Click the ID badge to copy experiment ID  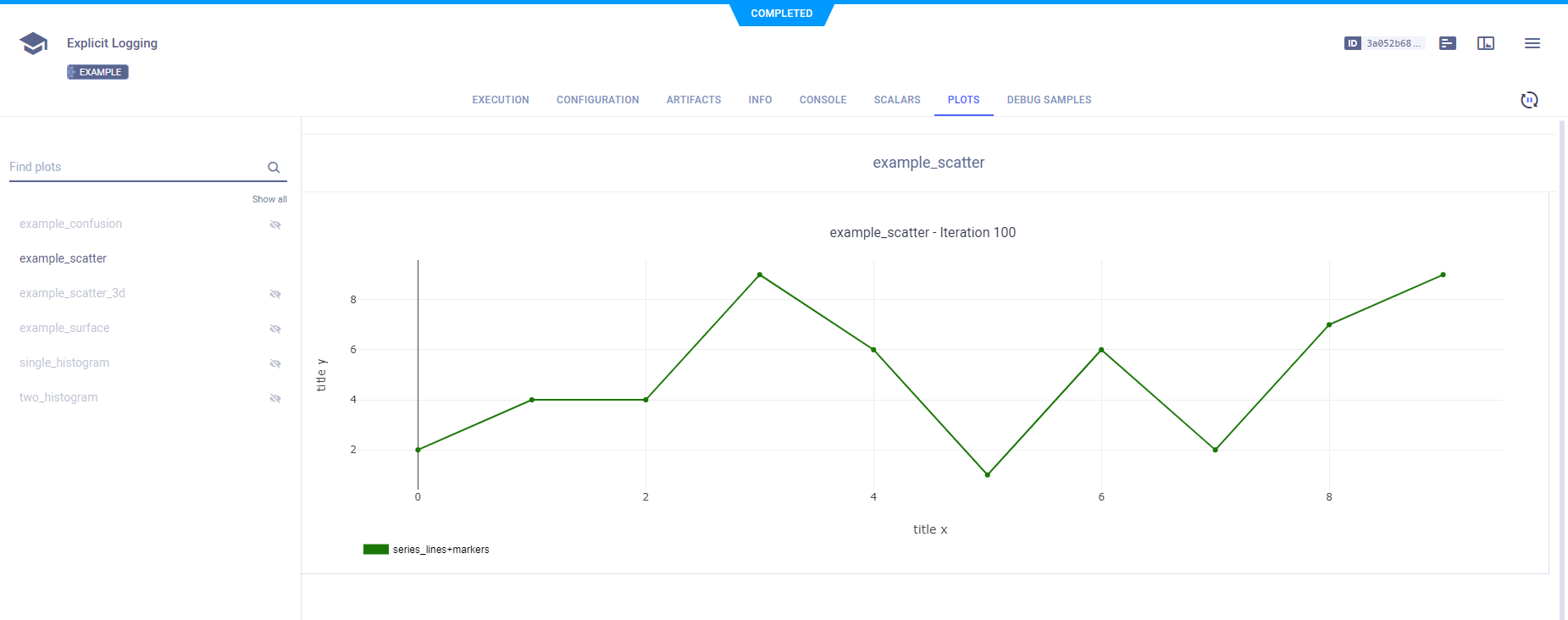tap(1383, 43)
